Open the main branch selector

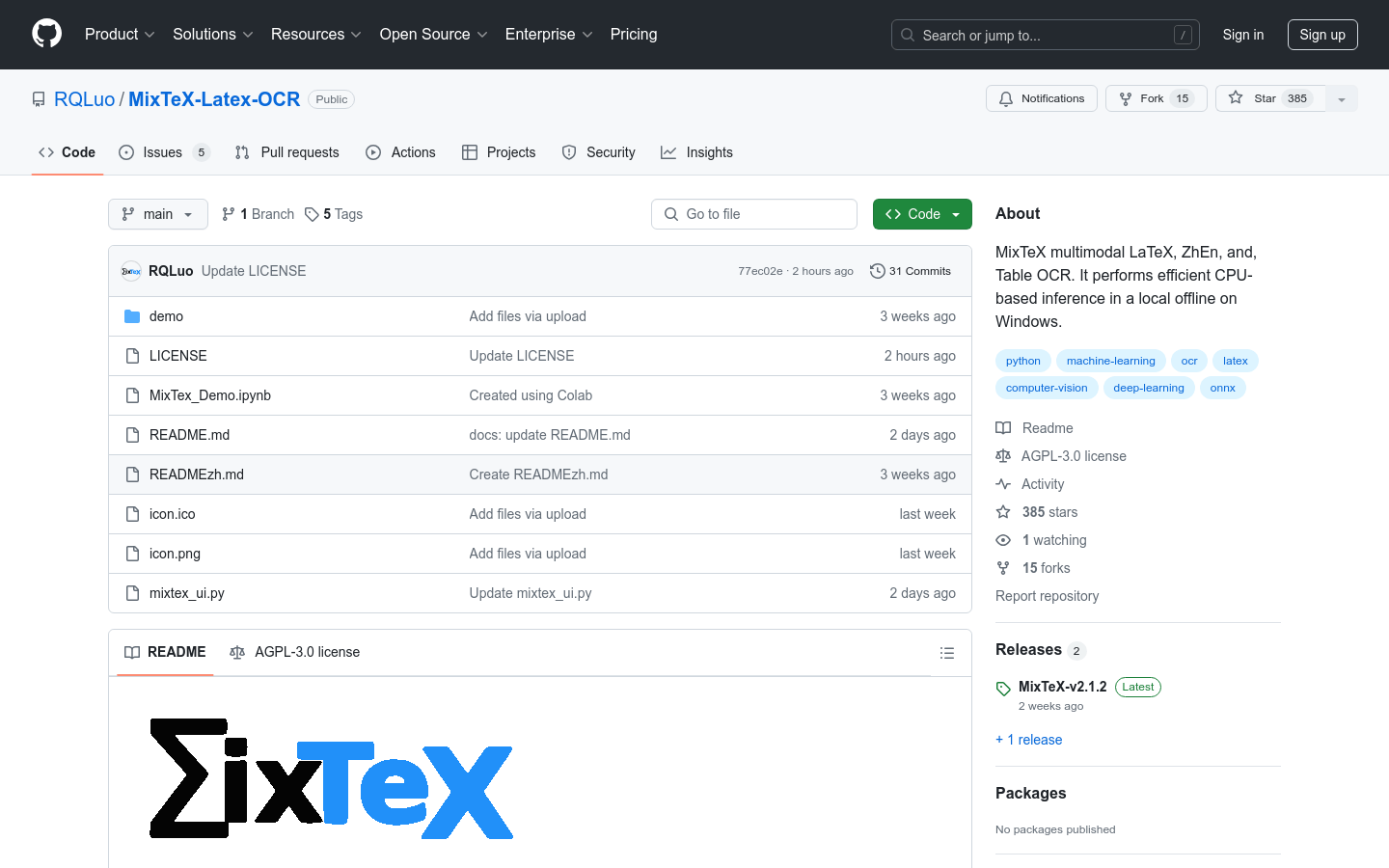(158, 214)
